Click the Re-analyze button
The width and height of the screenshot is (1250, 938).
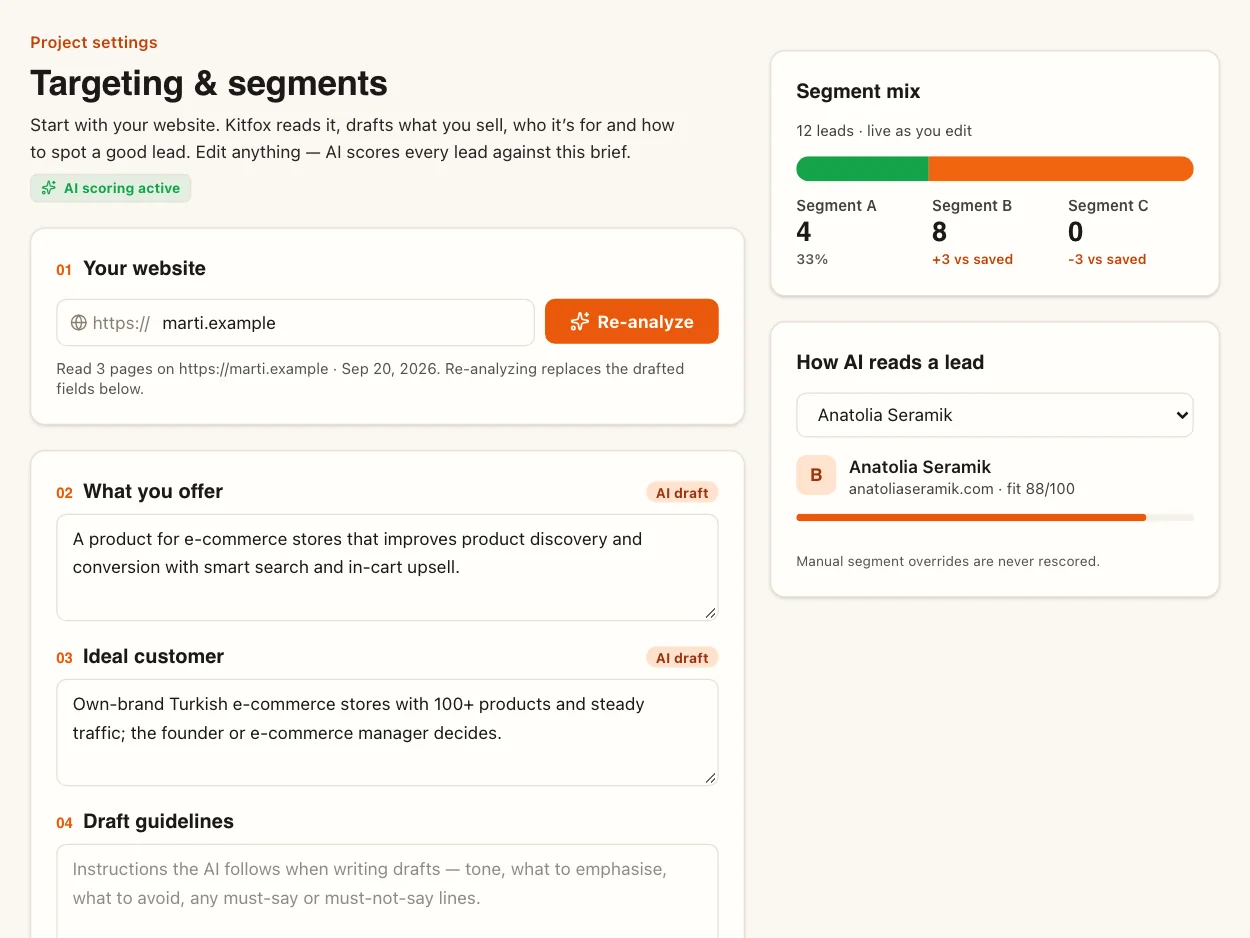(632, 322)
